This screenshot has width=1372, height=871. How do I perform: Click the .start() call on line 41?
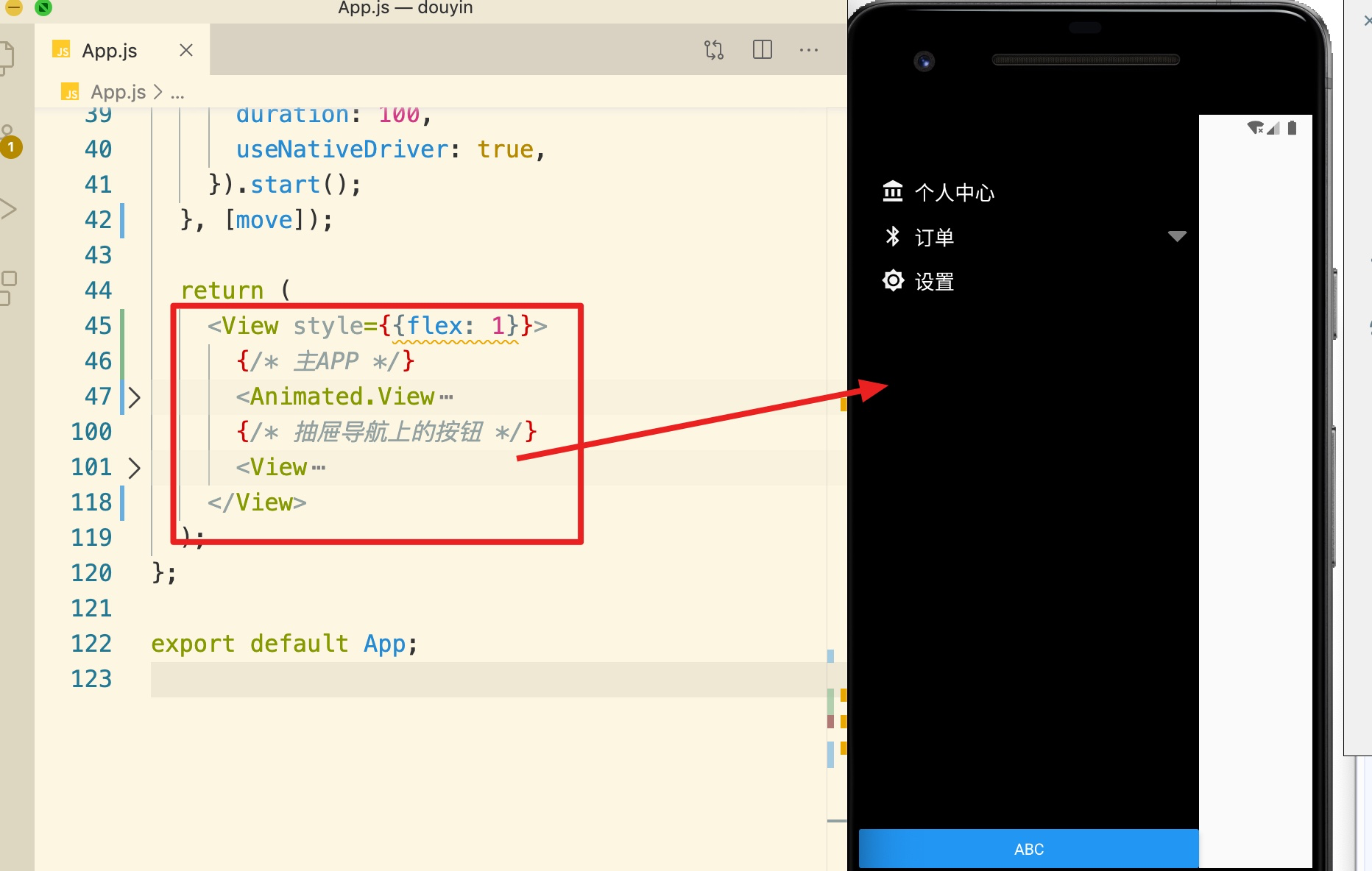[298, 185]
